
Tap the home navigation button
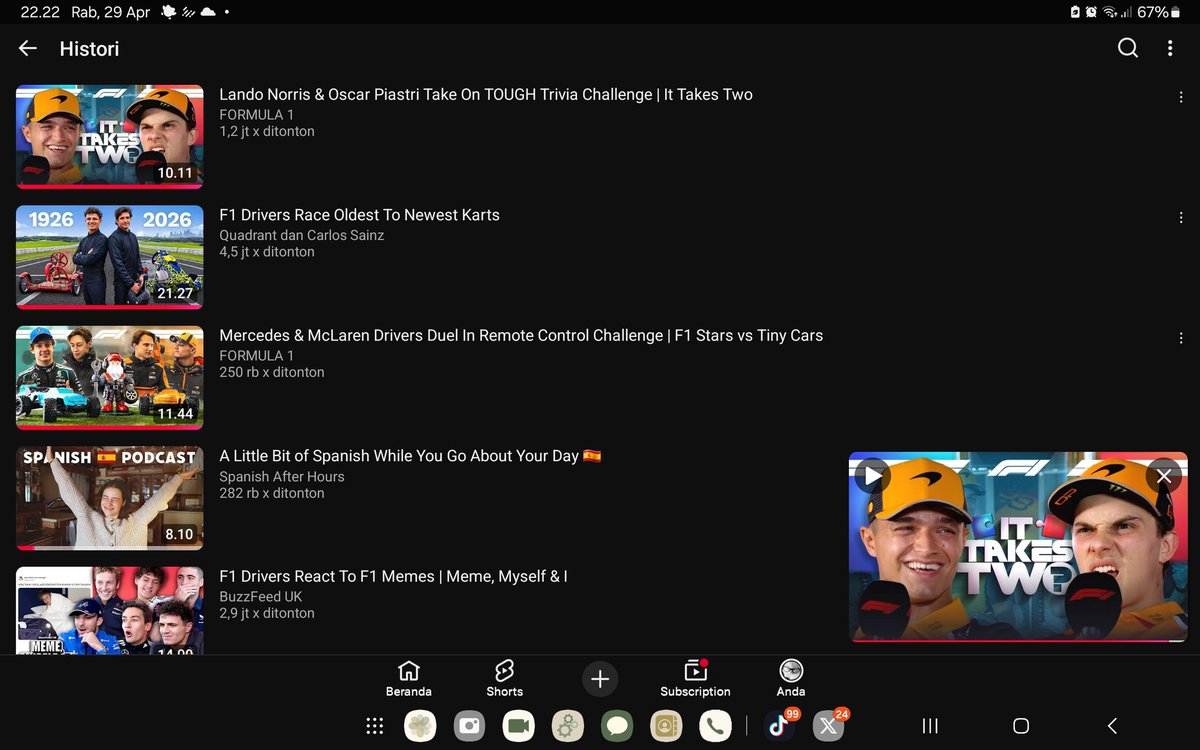(1021, 726)
